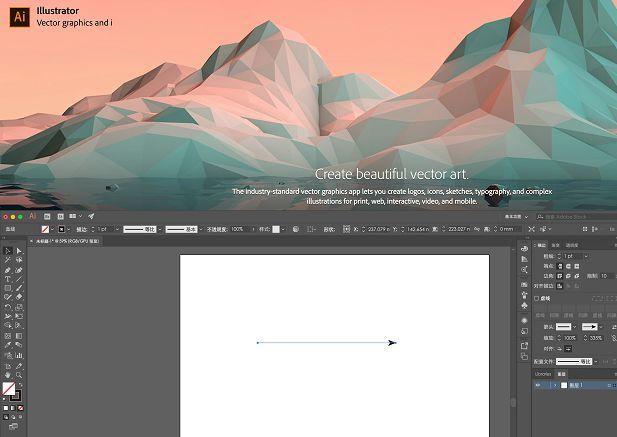The height and width of the screenshot is (437, 617).
Task: Choose butt cap in Stroke panel
Action: click(x=560, y=266)
